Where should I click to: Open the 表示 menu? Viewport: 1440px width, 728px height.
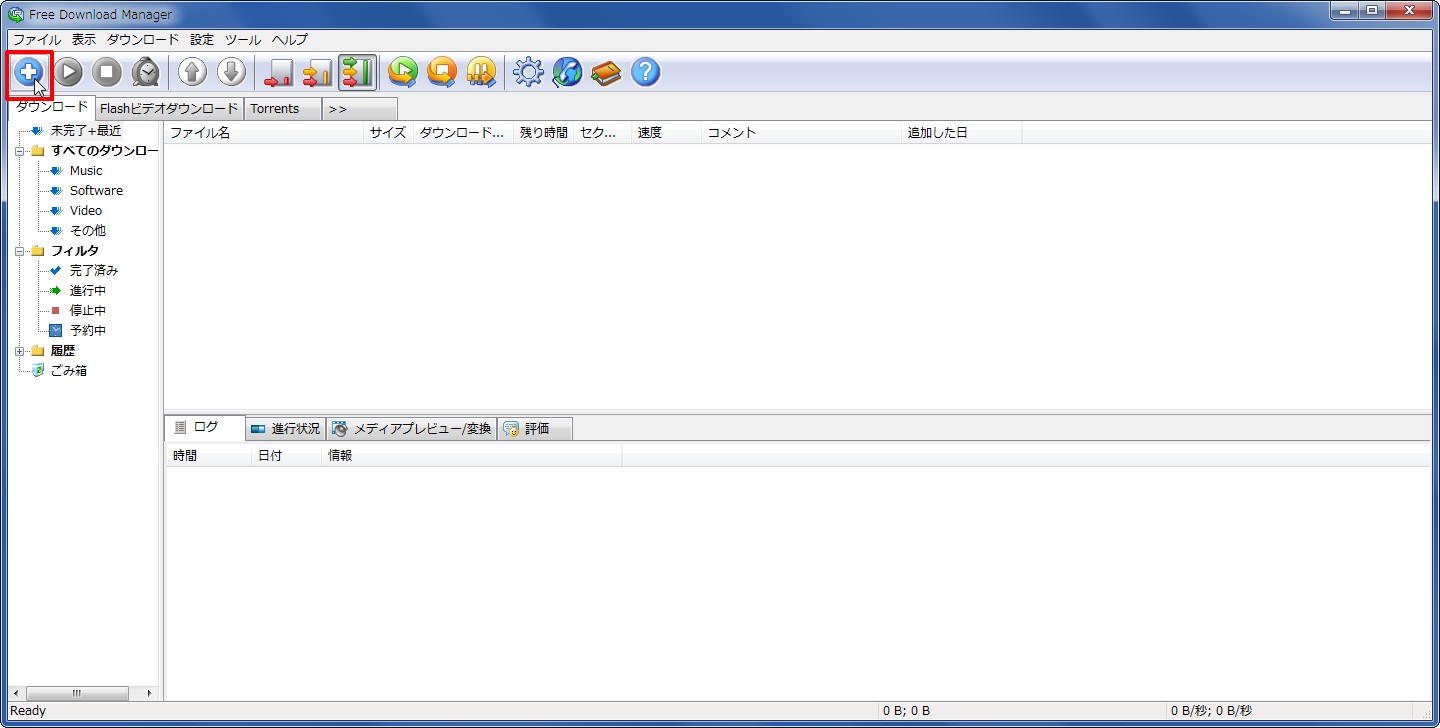pos(84,40)
